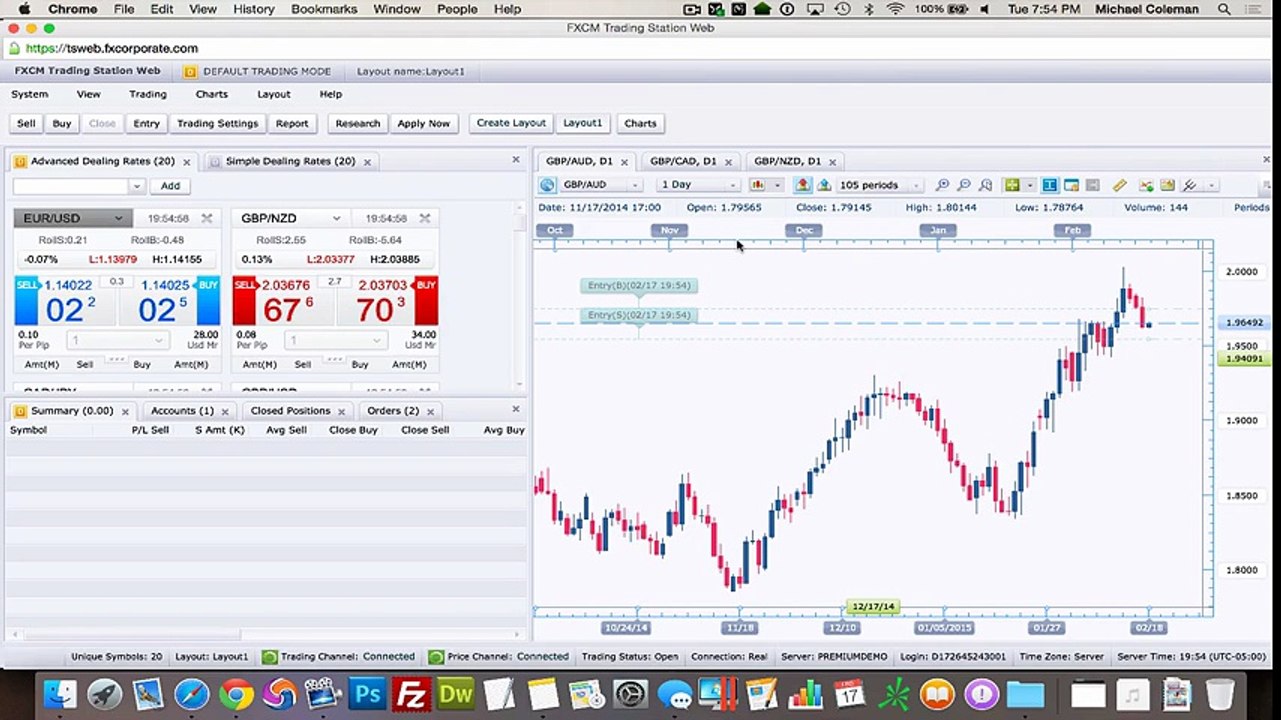Close the GBP/AUD, D1 chart tab
This screenshot has width=1281, height=720.
624,162
